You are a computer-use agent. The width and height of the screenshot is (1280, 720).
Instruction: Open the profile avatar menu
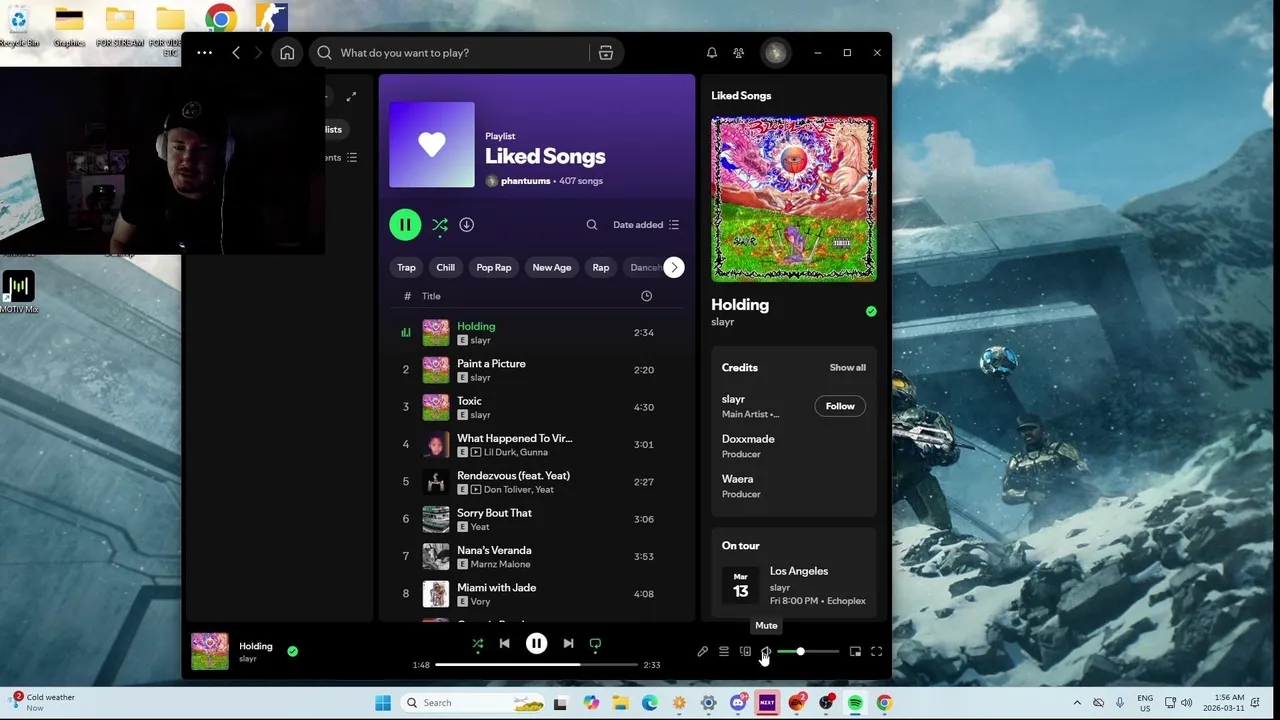[775, 53]
